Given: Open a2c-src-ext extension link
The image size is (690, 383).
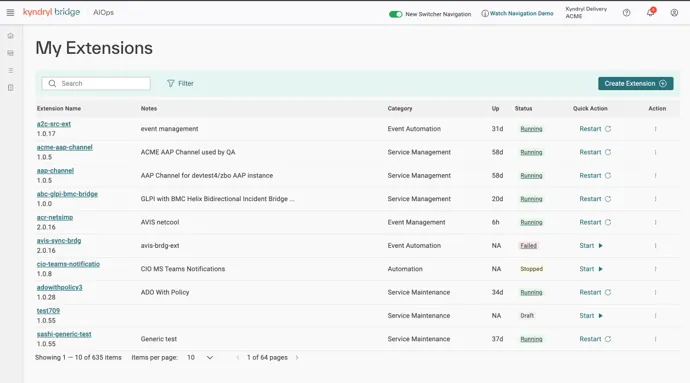Looking at the screenshot, I should click(54, 124).
